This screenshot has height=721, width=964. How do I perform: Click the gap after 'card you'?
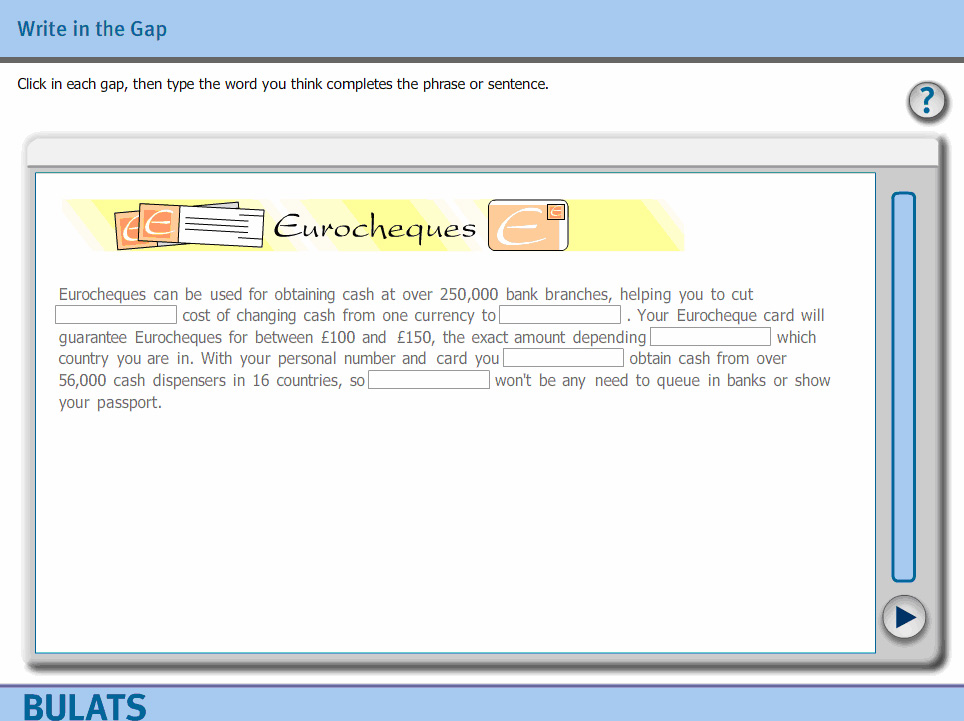(564, 358)
